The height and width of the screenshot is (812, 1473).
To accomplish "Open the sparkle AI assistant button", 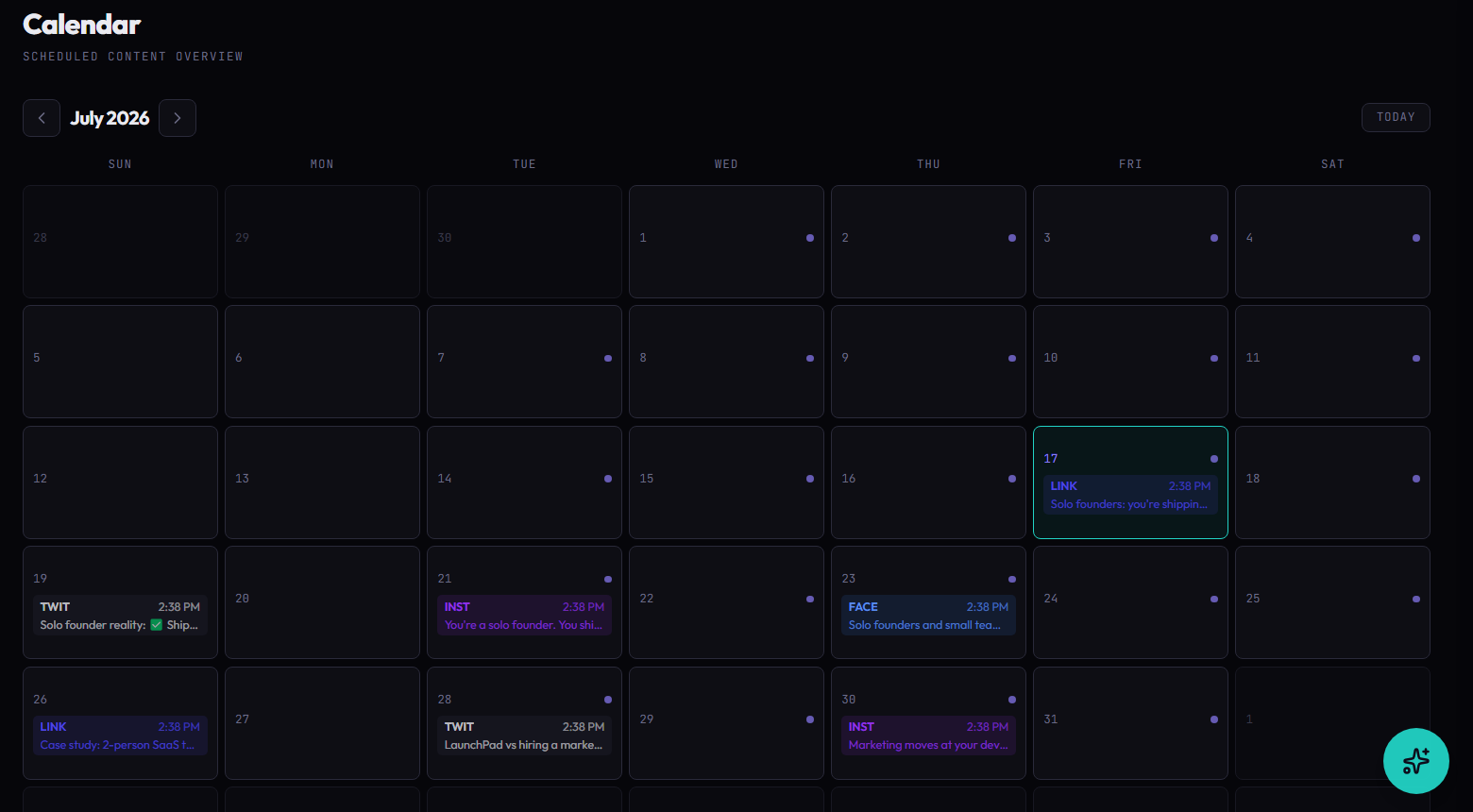I will 1416,761.
